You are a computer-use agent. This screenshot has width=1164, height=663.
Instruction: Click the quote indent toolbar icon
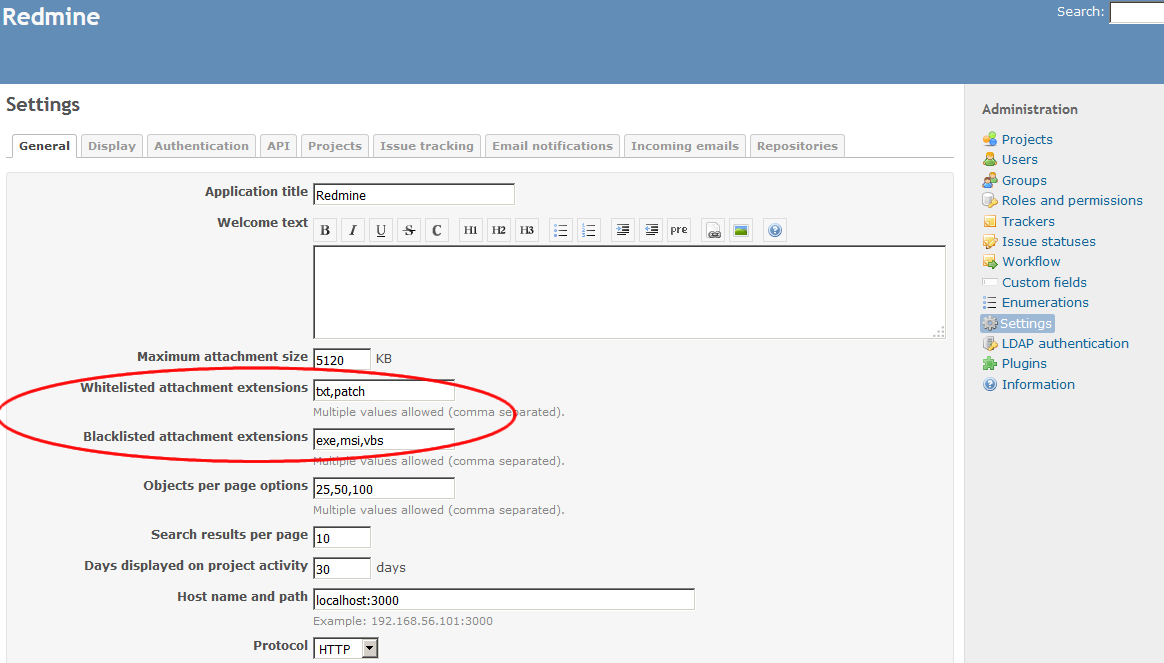tap(623, 230)
